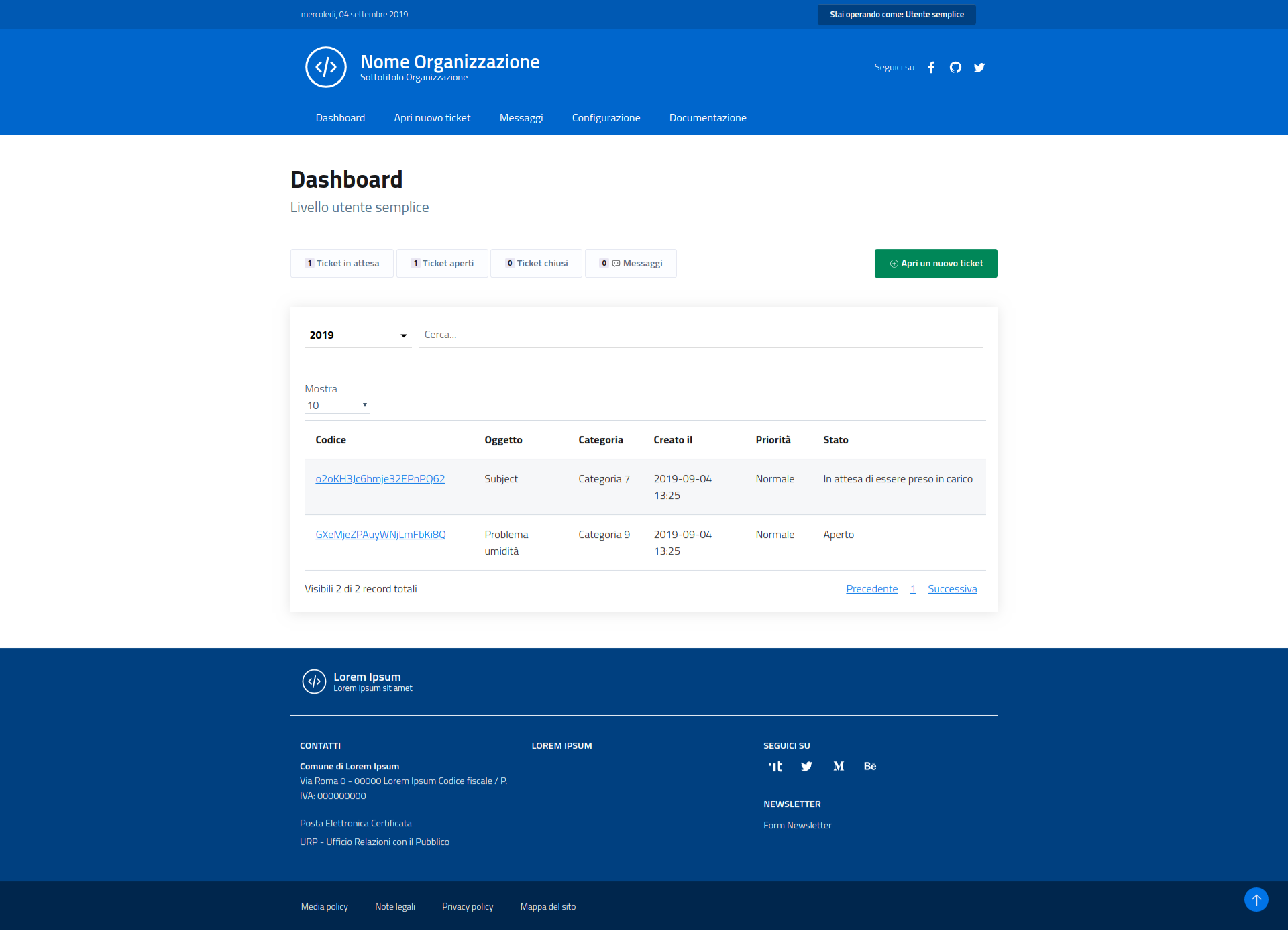Open the Behance icon in footer
The width and height of the screenshot is (1288, 931).
(x=870, y=766)
